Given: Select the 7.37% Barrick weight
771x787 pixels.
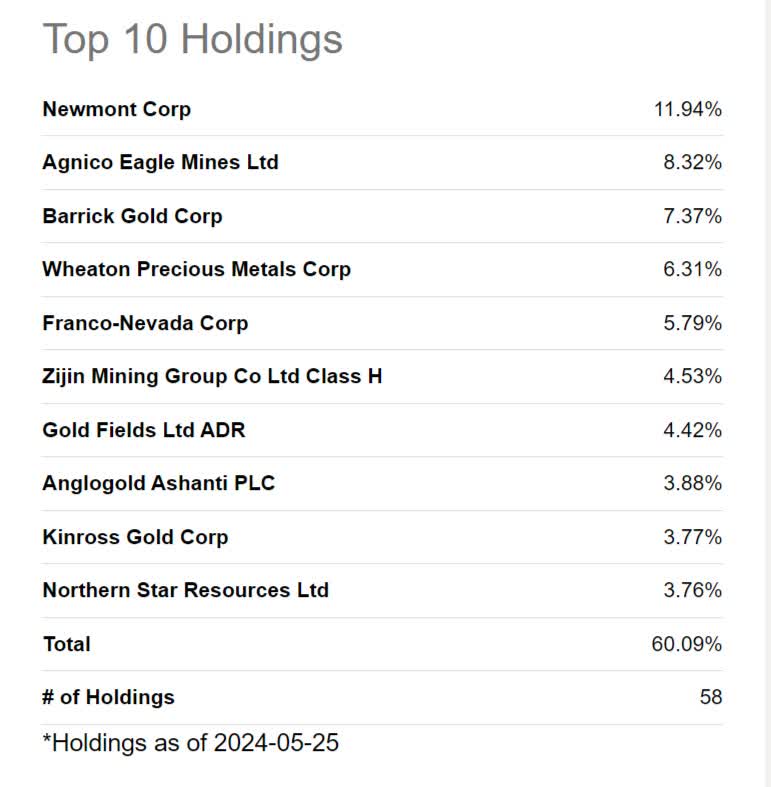Looking at the screenshot, I should click(x=693, y=216).
